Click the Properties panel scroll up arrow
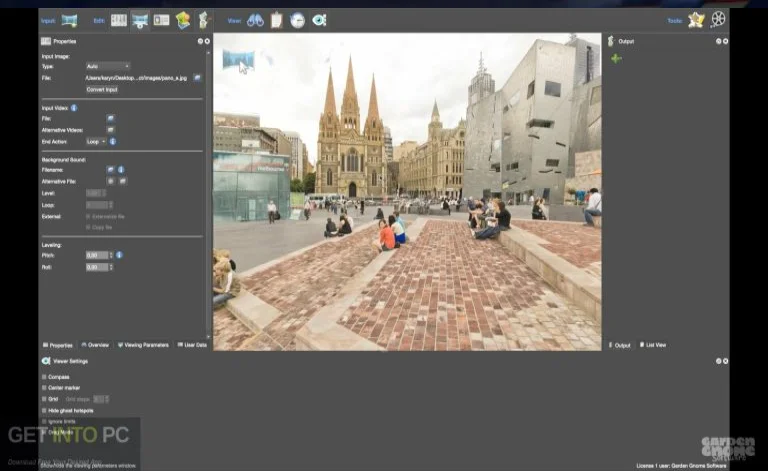 point(209,52)
